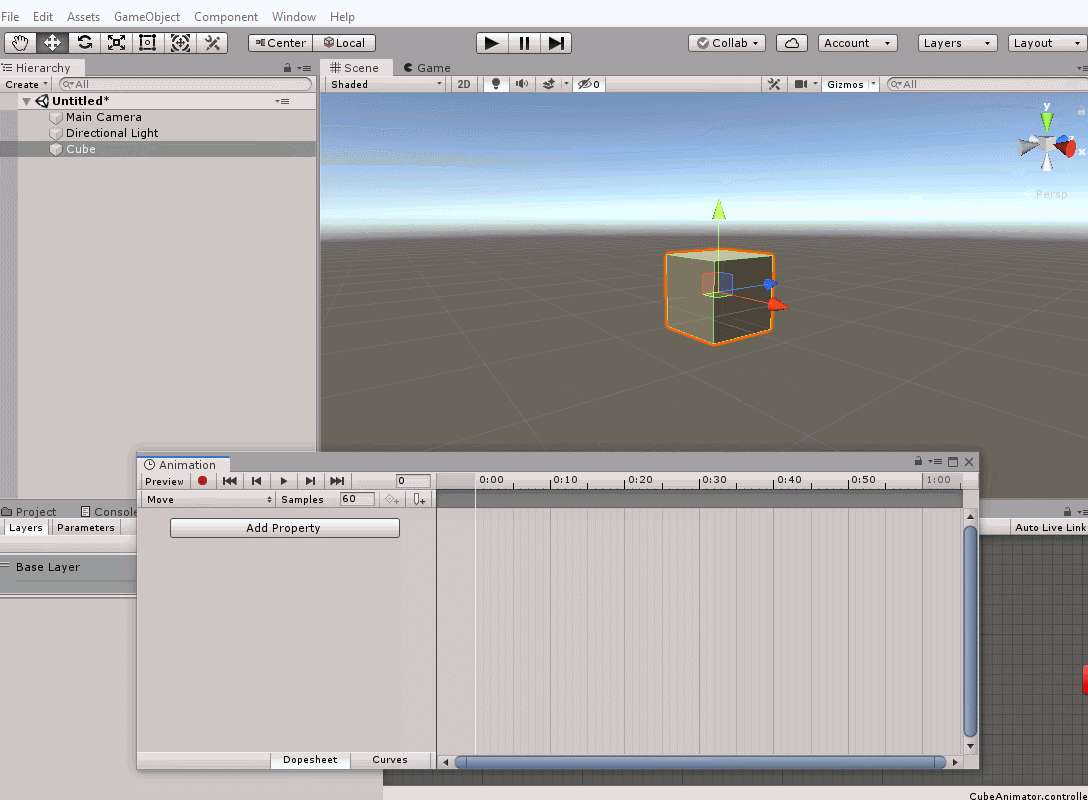Viewport: 1088px width, 800px height.
Task: Click the cloud services icon in the toolbar
Action: point(790,42)
